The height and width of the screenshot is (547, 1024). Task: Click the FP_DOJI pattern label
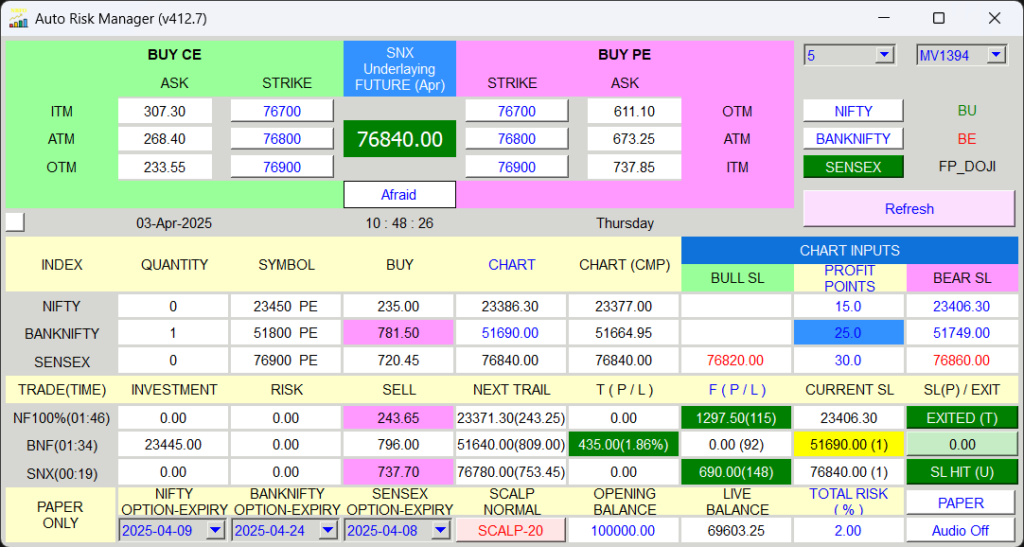coord(967,167)
